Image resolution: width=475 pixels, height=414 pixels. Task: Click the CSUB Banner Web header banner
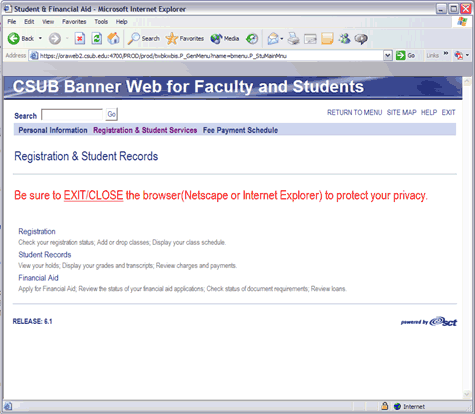coord(233,88)
